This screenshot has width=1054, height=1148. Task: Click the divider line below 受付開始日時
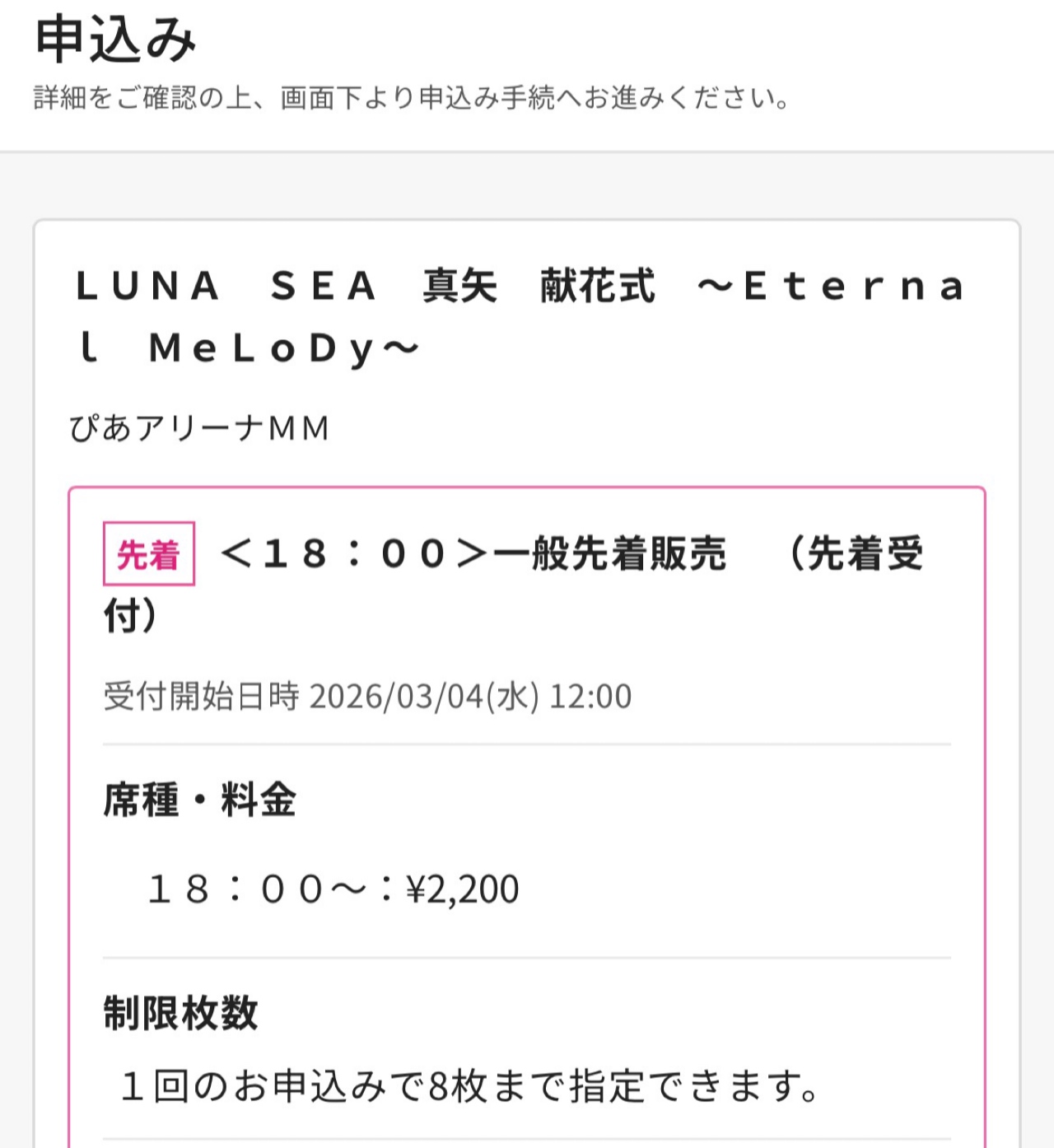[527, 744]
